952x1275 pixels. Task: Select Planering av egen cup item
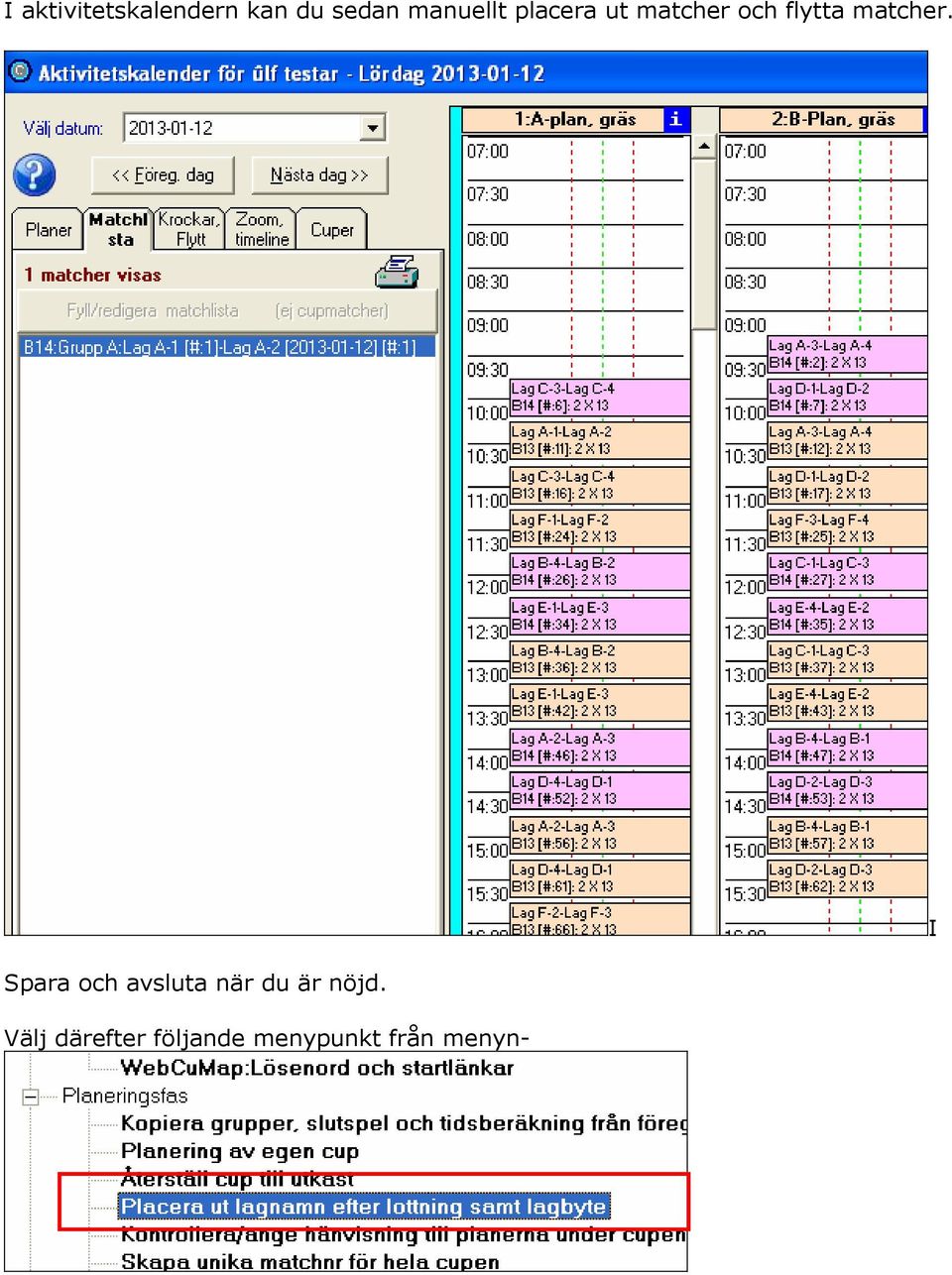(x=240, y=1151)
